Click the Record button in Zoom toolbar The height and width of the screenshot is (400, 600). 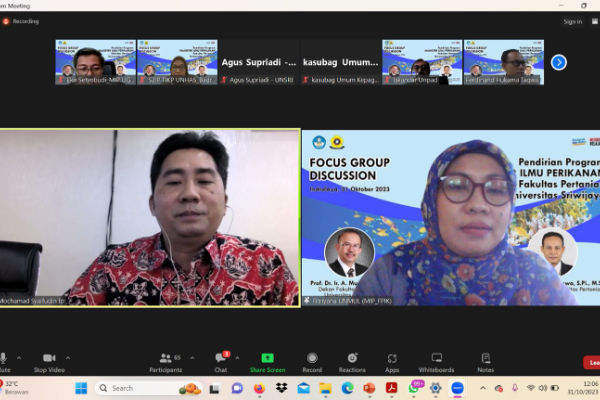(312, 362)
